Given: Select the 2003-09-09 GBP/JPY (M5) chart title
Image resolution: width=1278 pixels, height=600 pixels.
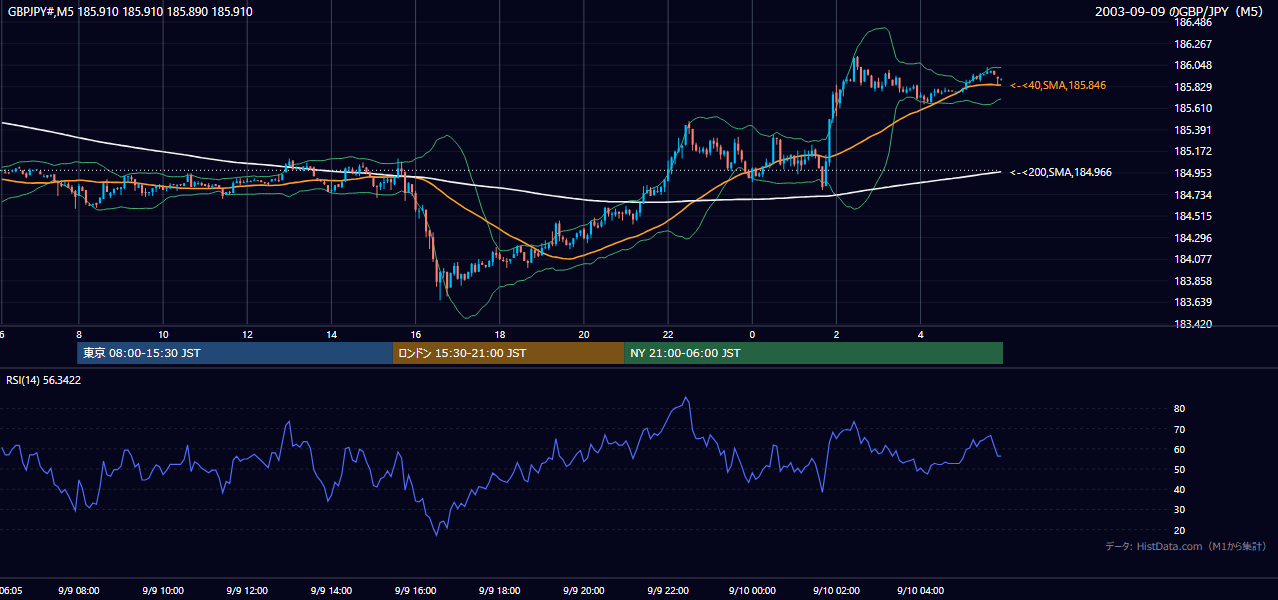Looking at the screenshot, I should click(x=1181, y=12).
